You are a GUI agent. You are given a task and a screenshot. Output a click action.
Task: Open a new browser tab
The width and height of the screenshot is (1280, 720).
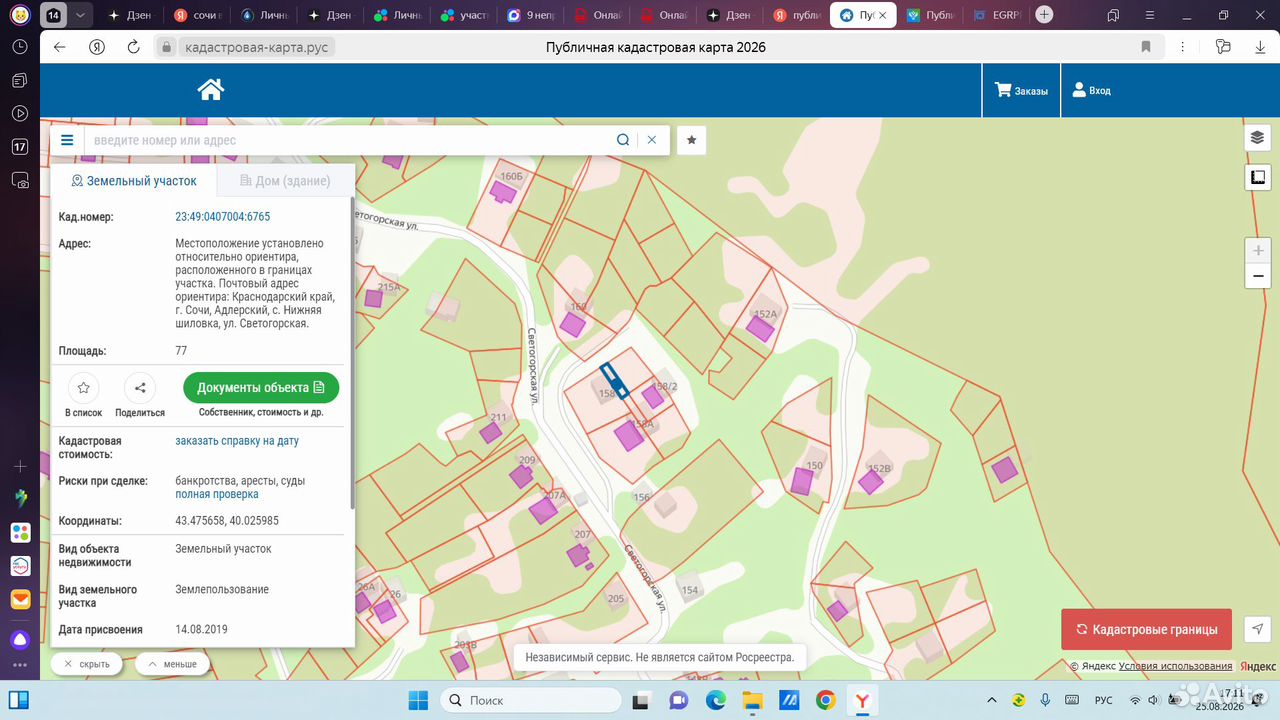pyautogui.click(x=1044, y=15)
